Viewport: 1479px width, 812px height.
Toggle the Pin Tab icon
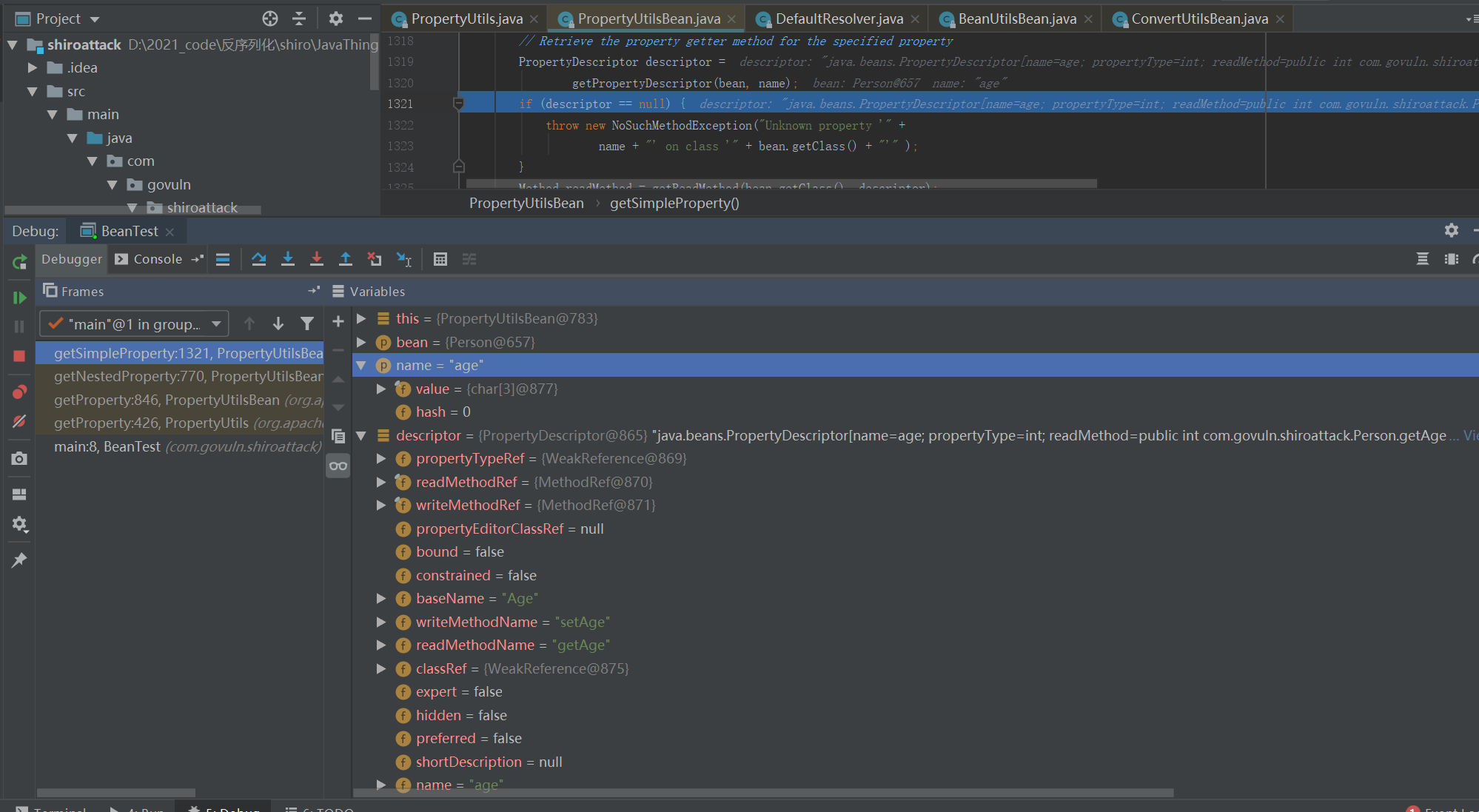(19, 560)
